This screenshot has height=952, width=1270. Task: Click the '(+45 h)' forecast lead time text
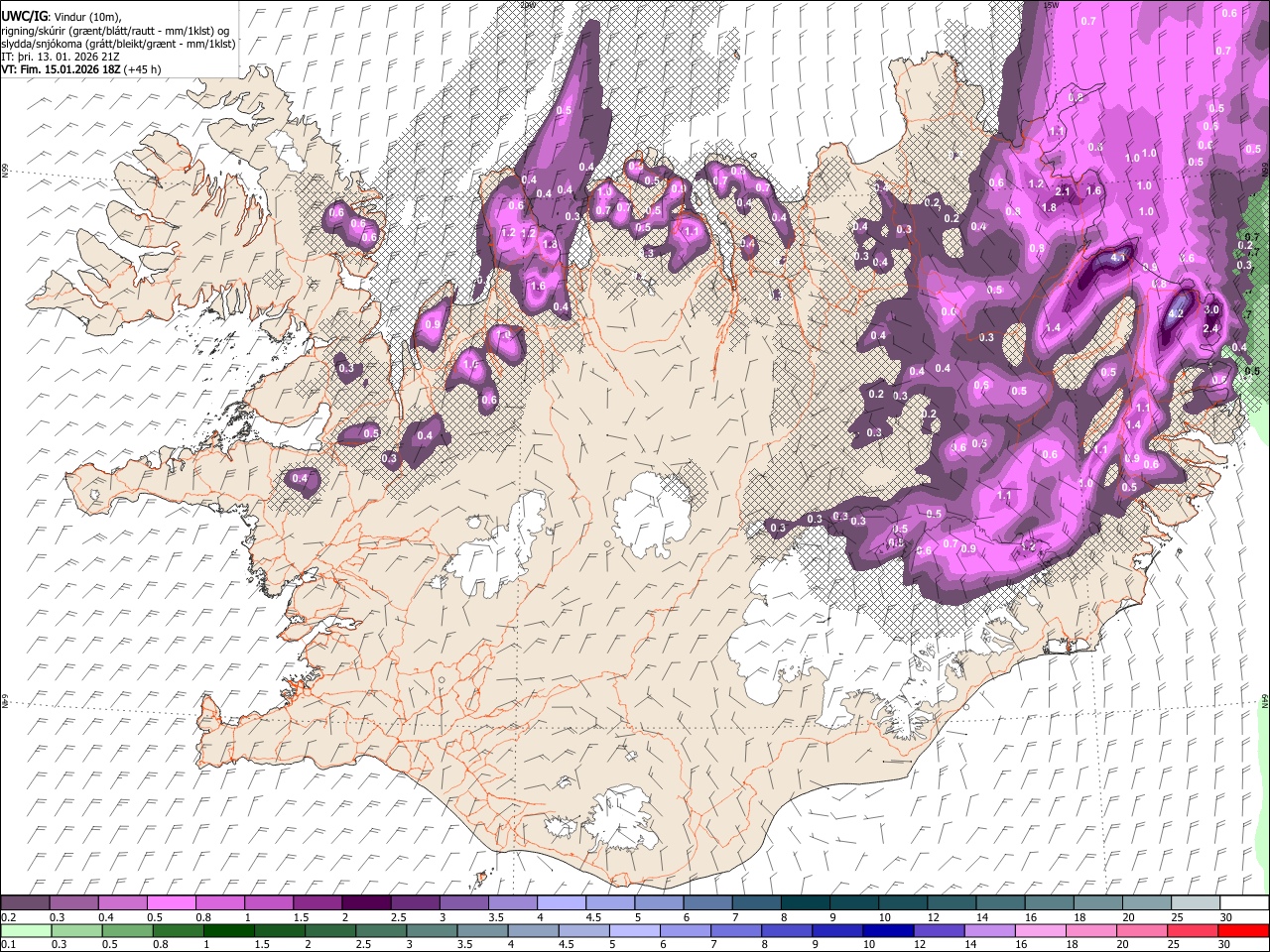click(x=143, y=69)
